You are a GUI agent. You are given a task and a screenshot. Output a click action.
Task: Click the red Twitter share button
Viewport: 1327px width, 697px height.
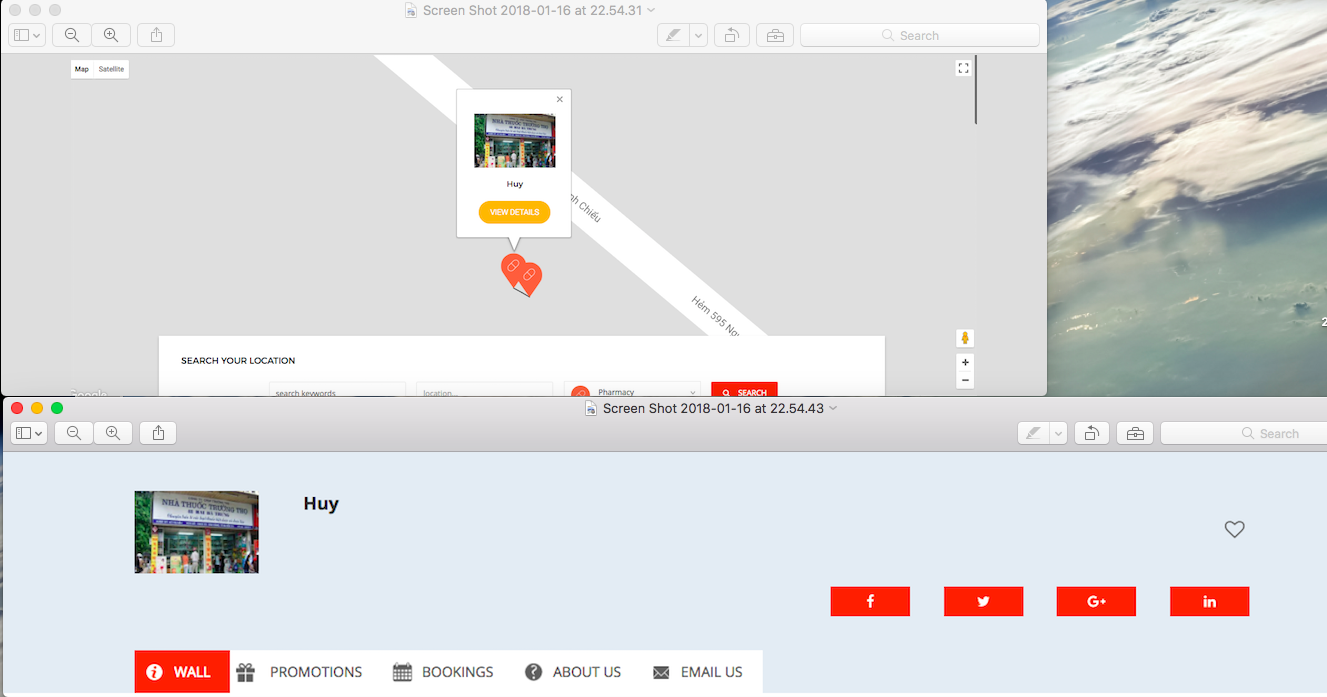983,601
